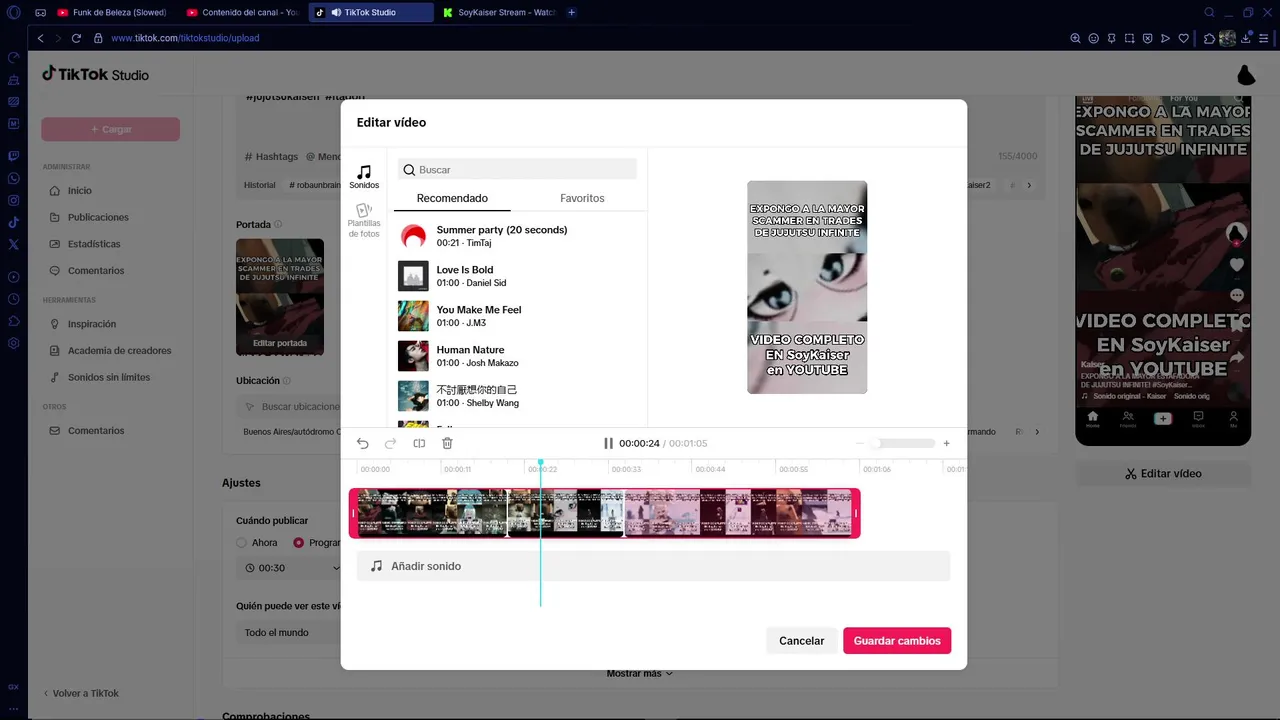The image size is (1280, 720).
Task: Open Academia de creadores
Action: click(x=110, y=351)
